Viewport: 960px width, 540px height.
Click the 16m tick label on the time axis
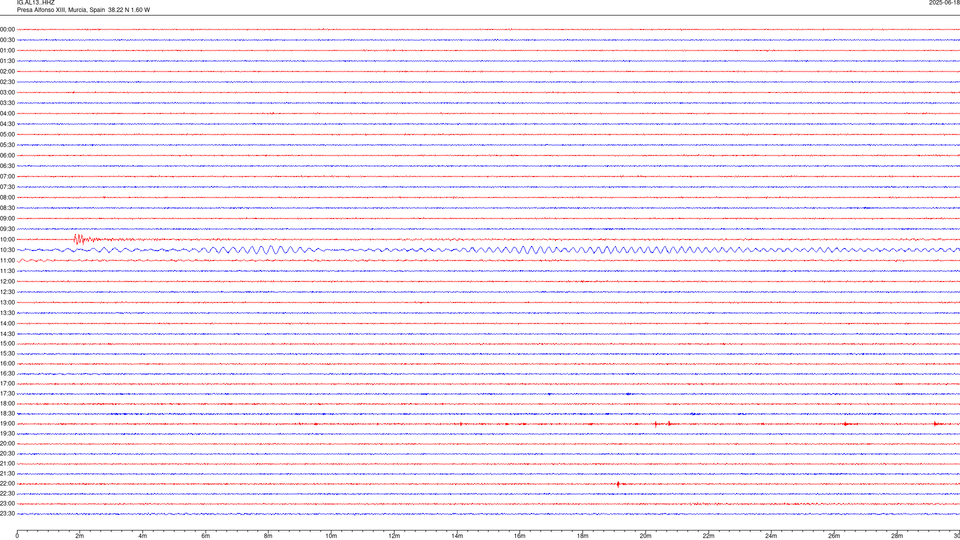point(520,536)
